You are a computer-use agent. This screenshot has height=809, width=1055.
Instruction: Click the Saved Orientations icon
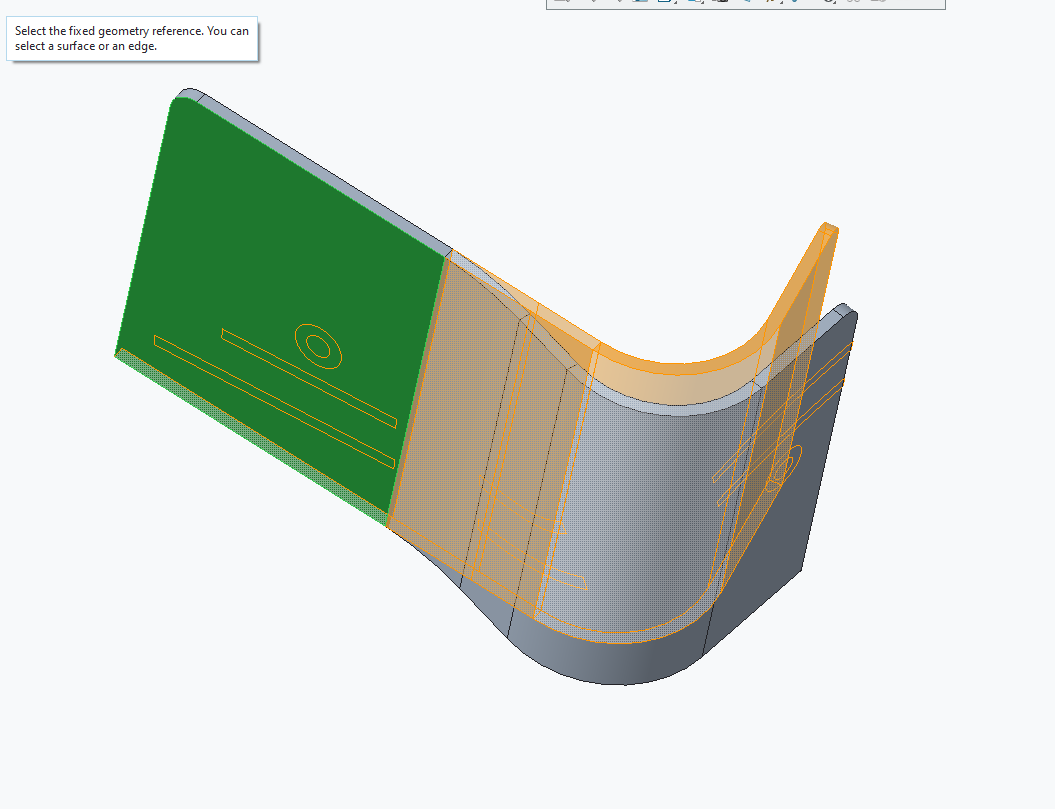coord(695,5)
